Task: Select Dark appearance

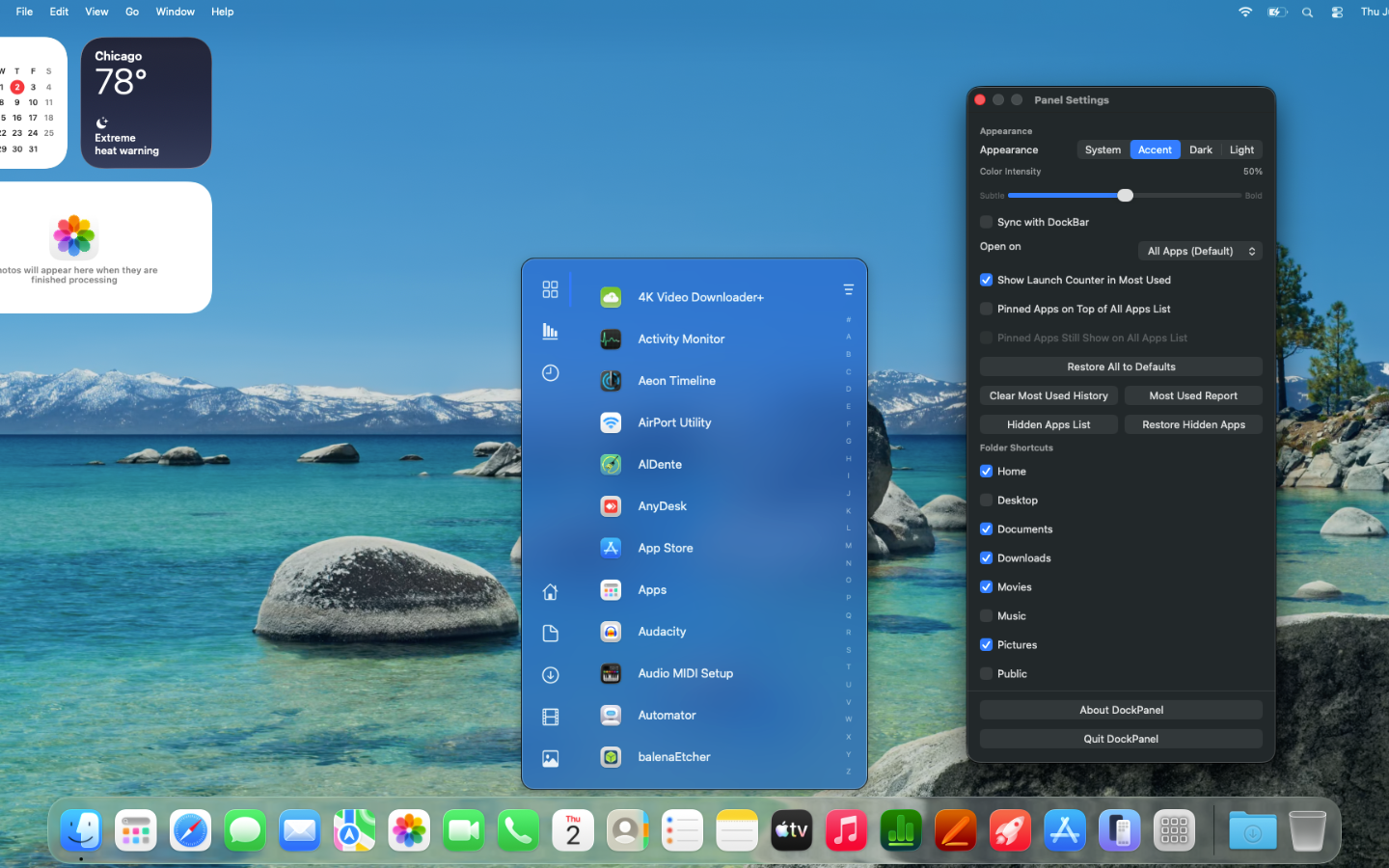Action: pyautogui.click(x=1201, y=149)
